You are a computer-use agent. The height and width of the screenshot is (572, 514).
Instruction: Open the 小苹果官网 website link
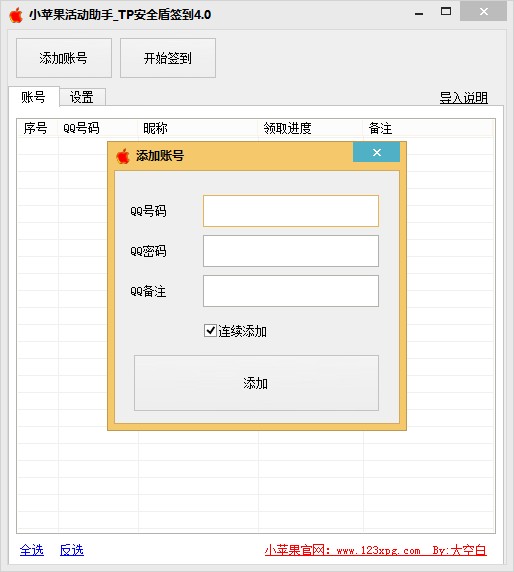point(376,550)
